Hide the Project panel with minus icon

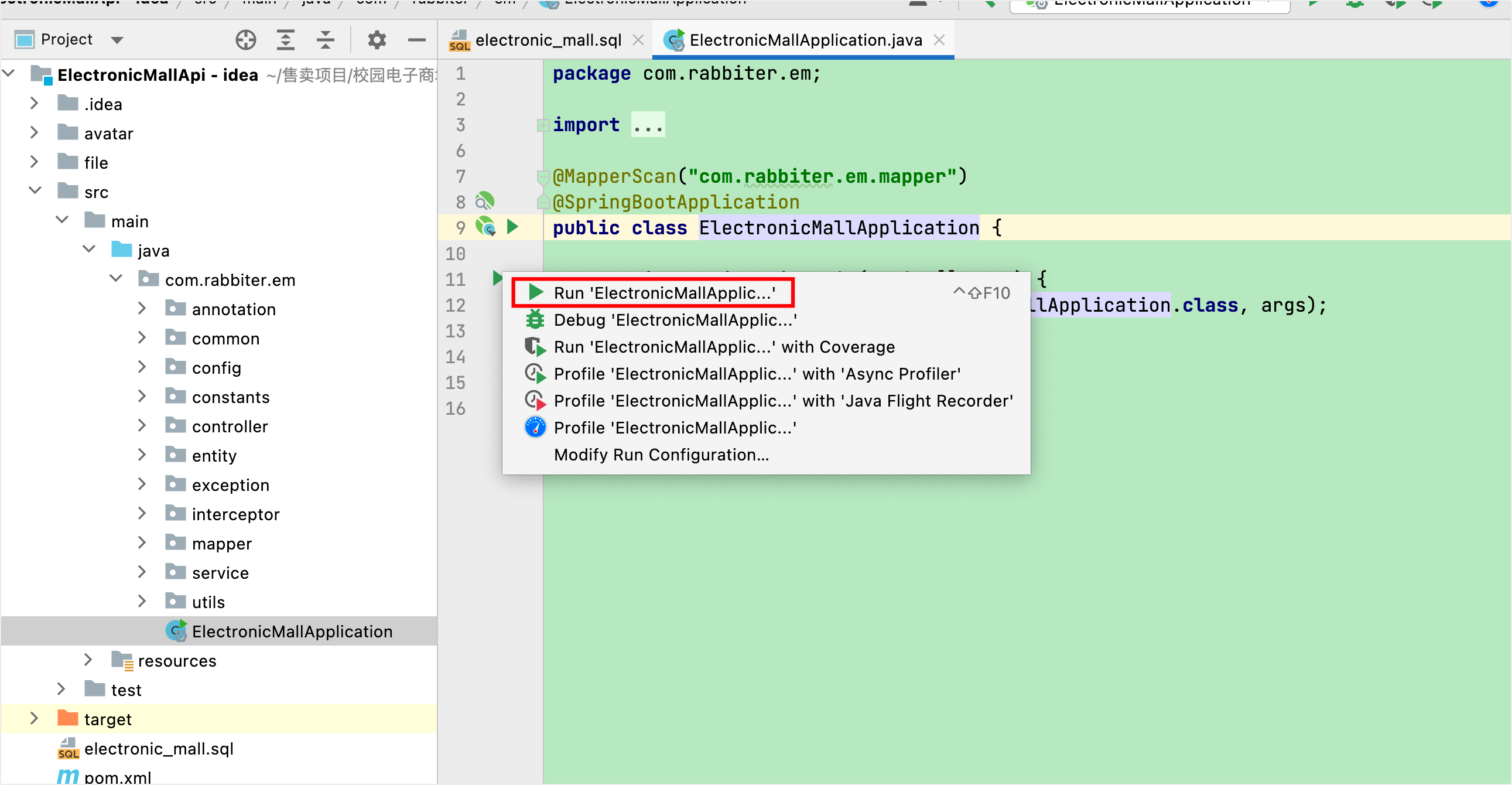pyautogui.click(x=416, y=40)
